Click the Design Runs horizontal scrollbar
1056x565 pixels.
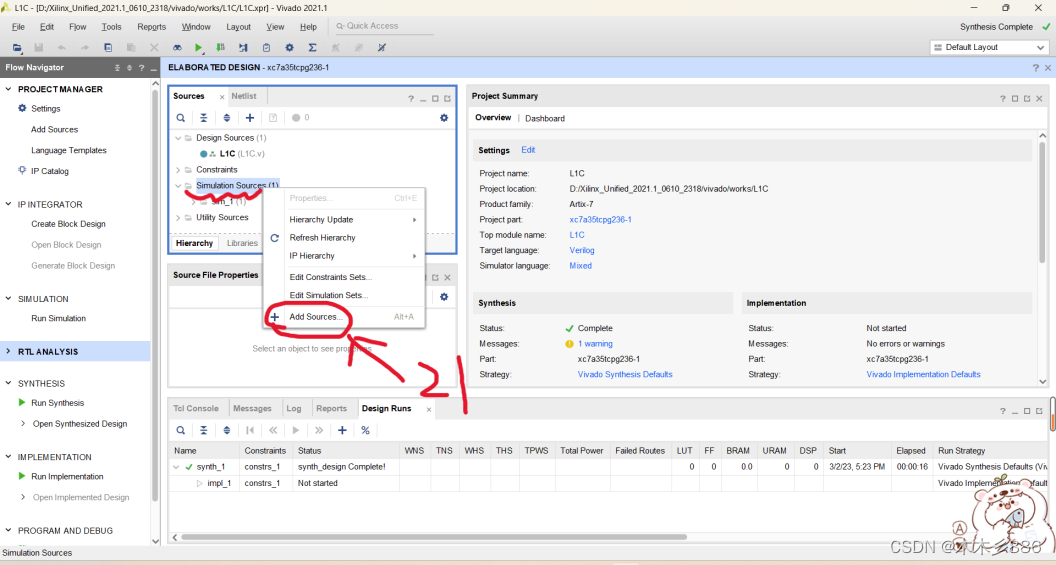(434, 537)
